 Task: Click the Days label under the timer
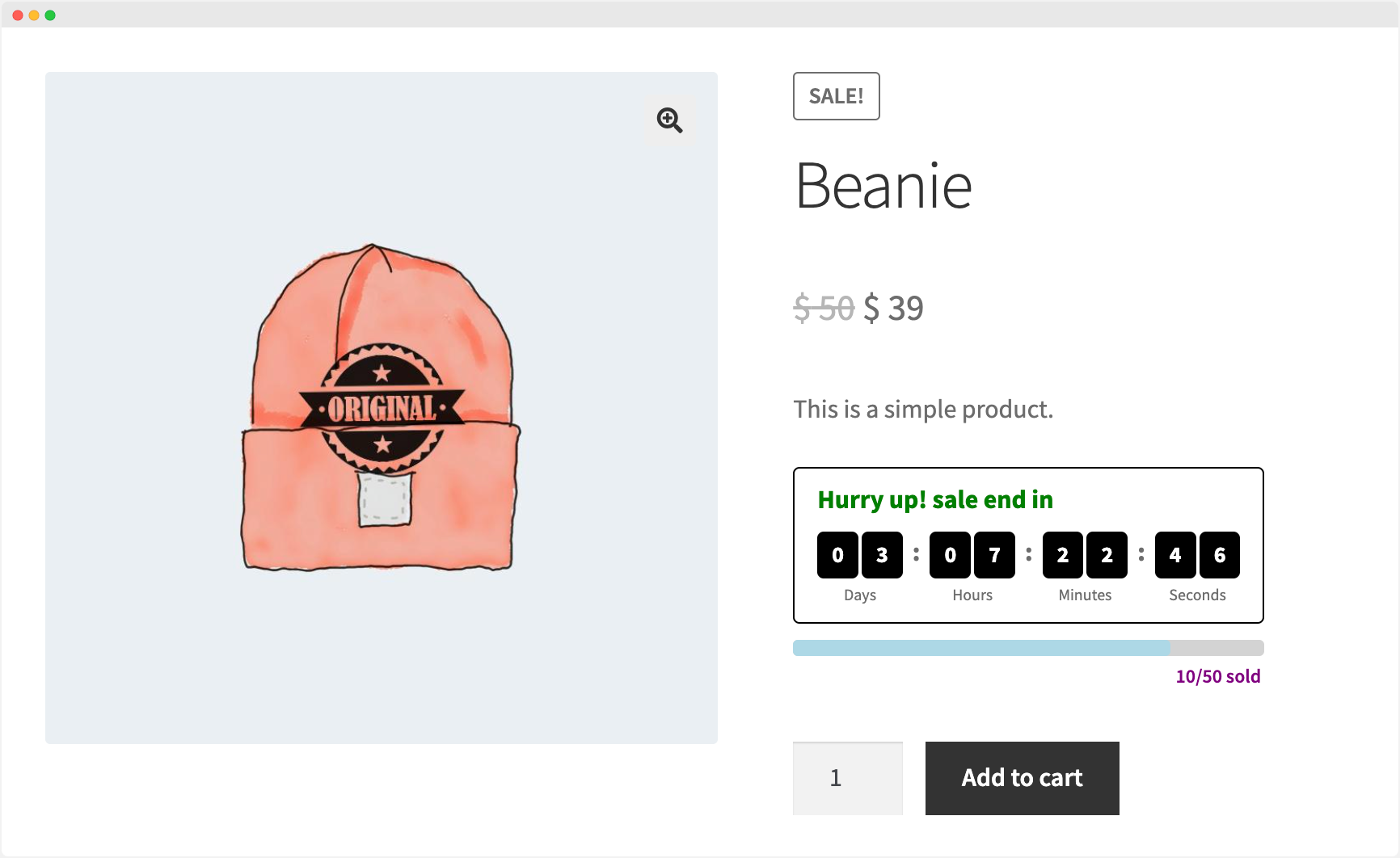(x=859, y=595)
